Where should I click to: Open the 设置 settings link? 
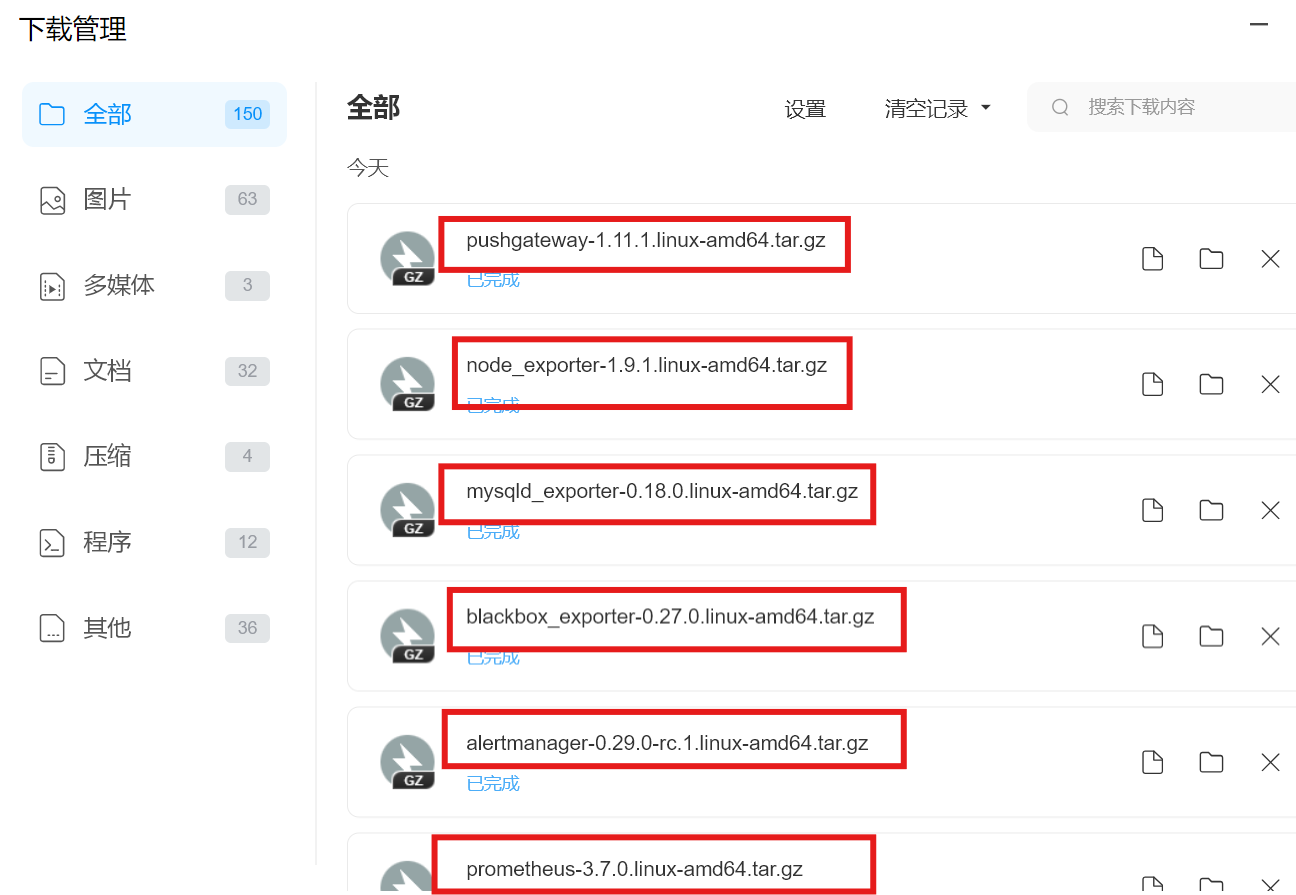[x=805, y=109]
